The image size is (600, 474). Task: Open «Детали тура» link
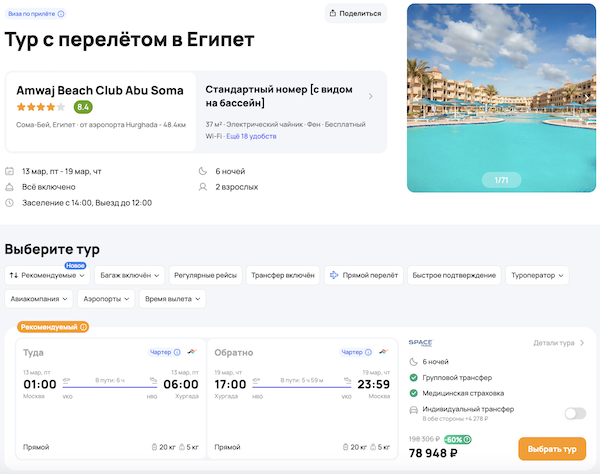559,343
